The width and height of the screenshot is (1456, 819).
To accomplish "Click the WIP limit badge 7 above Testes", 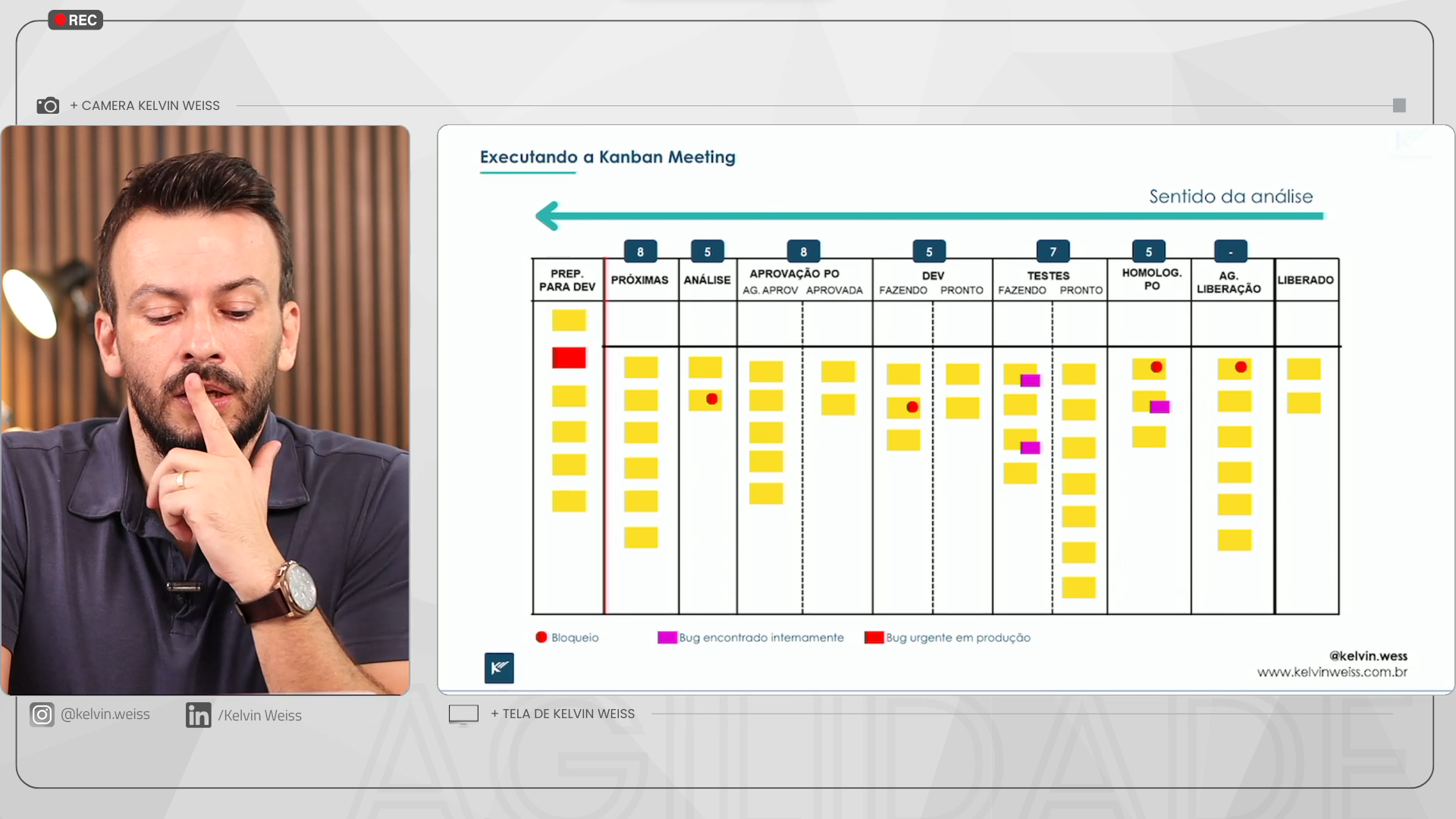I will pyautogui.click(x=1053, y=251).
